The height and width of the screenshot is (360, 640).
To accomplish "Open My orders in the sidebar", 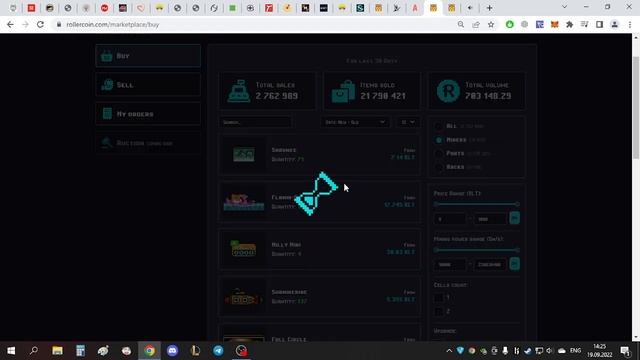I will (148, 113).
